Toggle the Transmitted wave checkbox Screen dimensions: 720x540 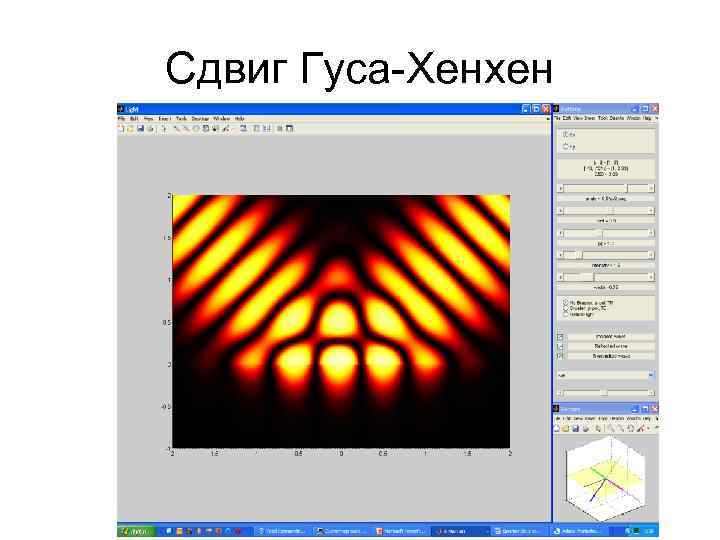point(560,356)
